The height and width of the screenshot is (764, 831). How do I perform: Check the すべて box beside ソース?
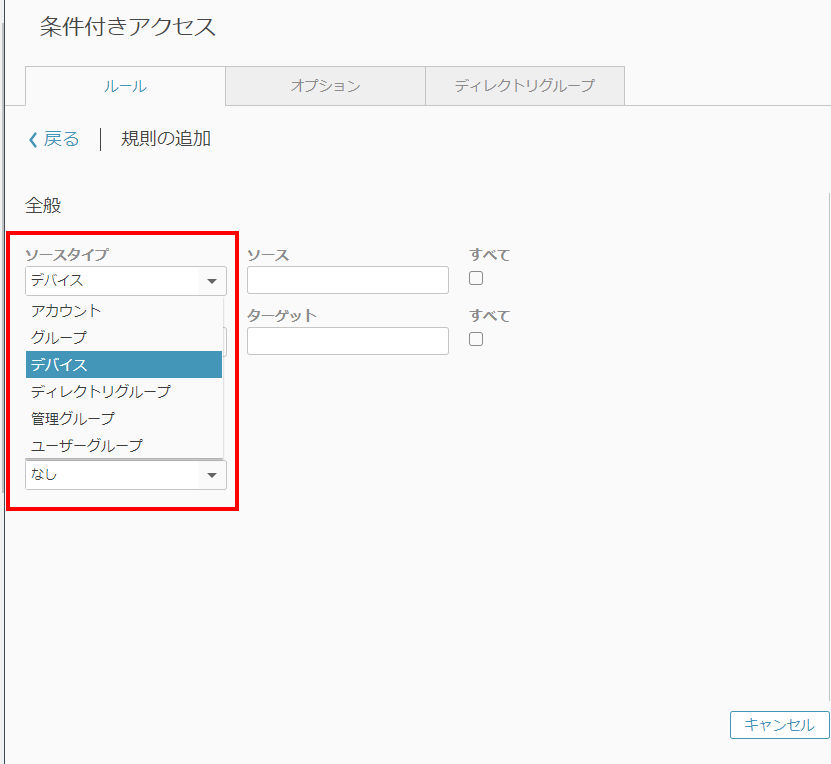click(x=476, y=278)
